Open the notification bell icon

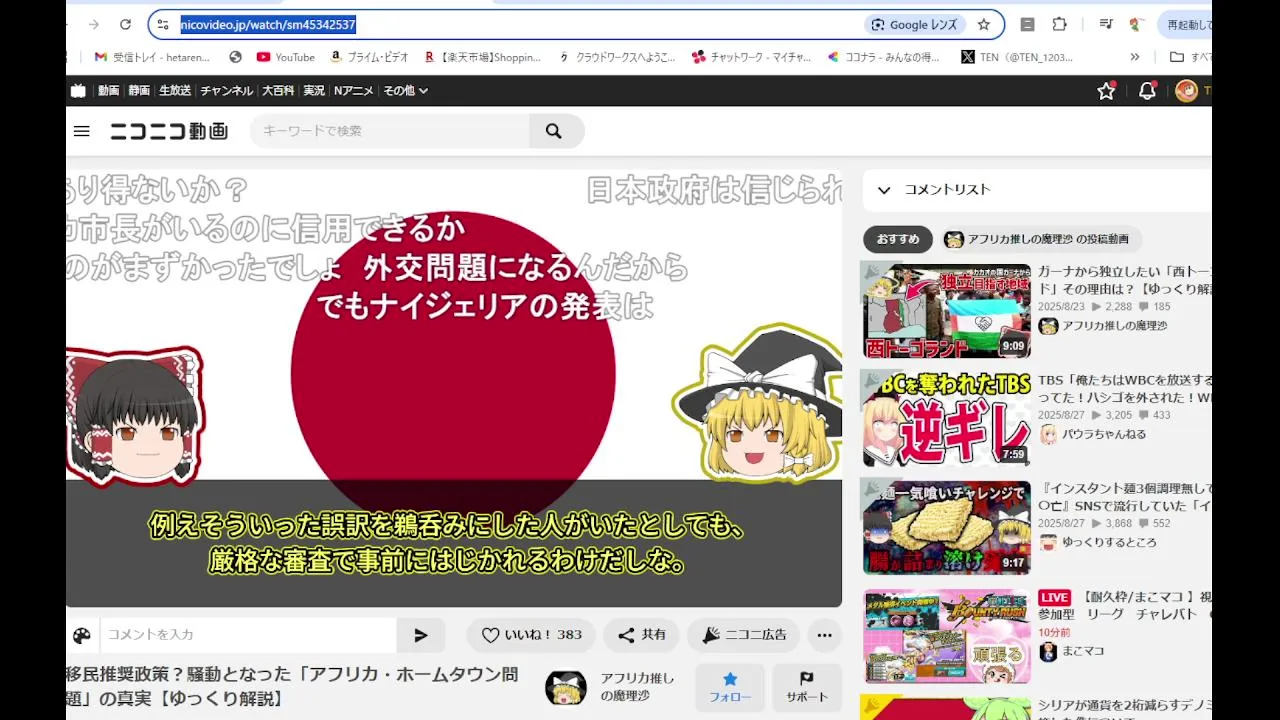[x=1147, y=91]
